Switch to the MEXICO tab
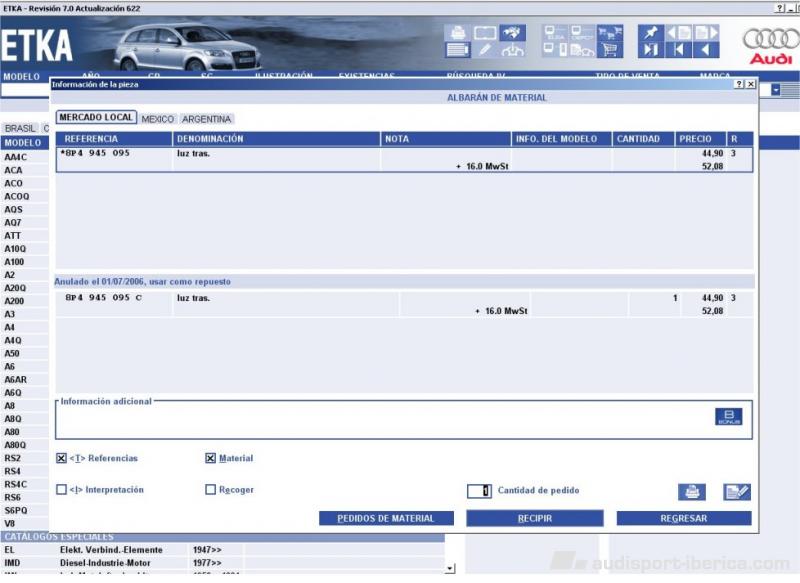Screen dimensions: 800x583 [x=157, y=119]
